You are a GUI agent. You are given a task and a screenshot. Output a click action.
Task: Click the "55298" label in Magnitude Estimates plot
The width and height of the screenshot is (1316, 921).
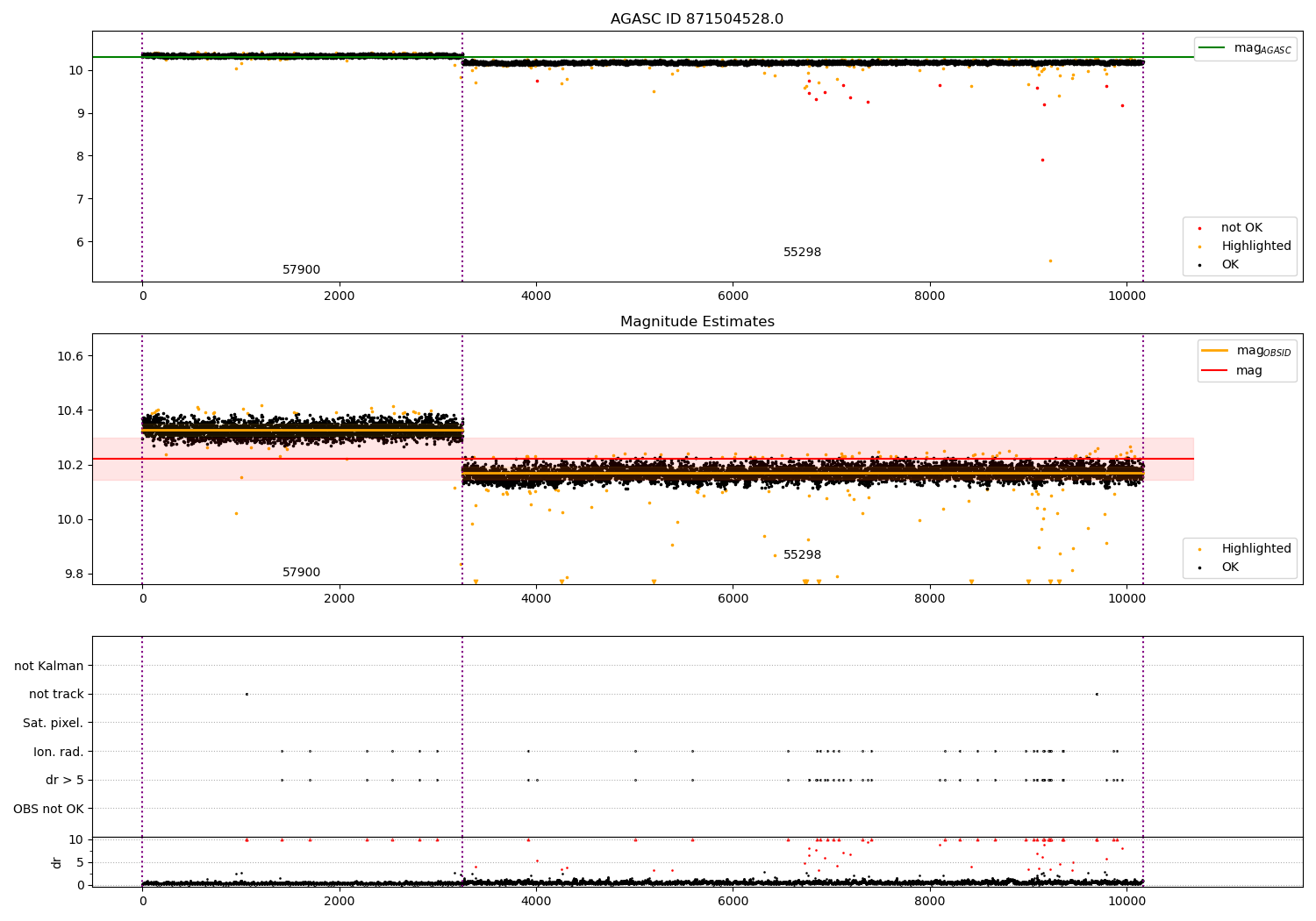802,555
